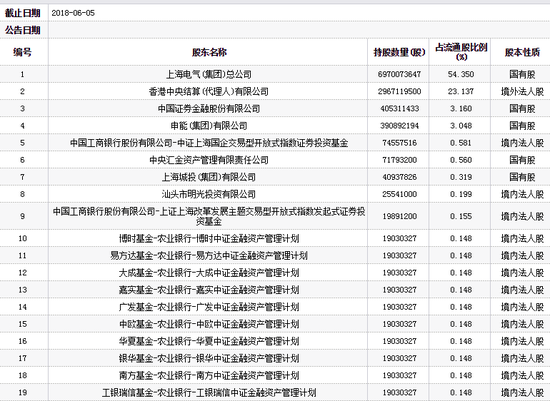Click share count 71793200

399,160
